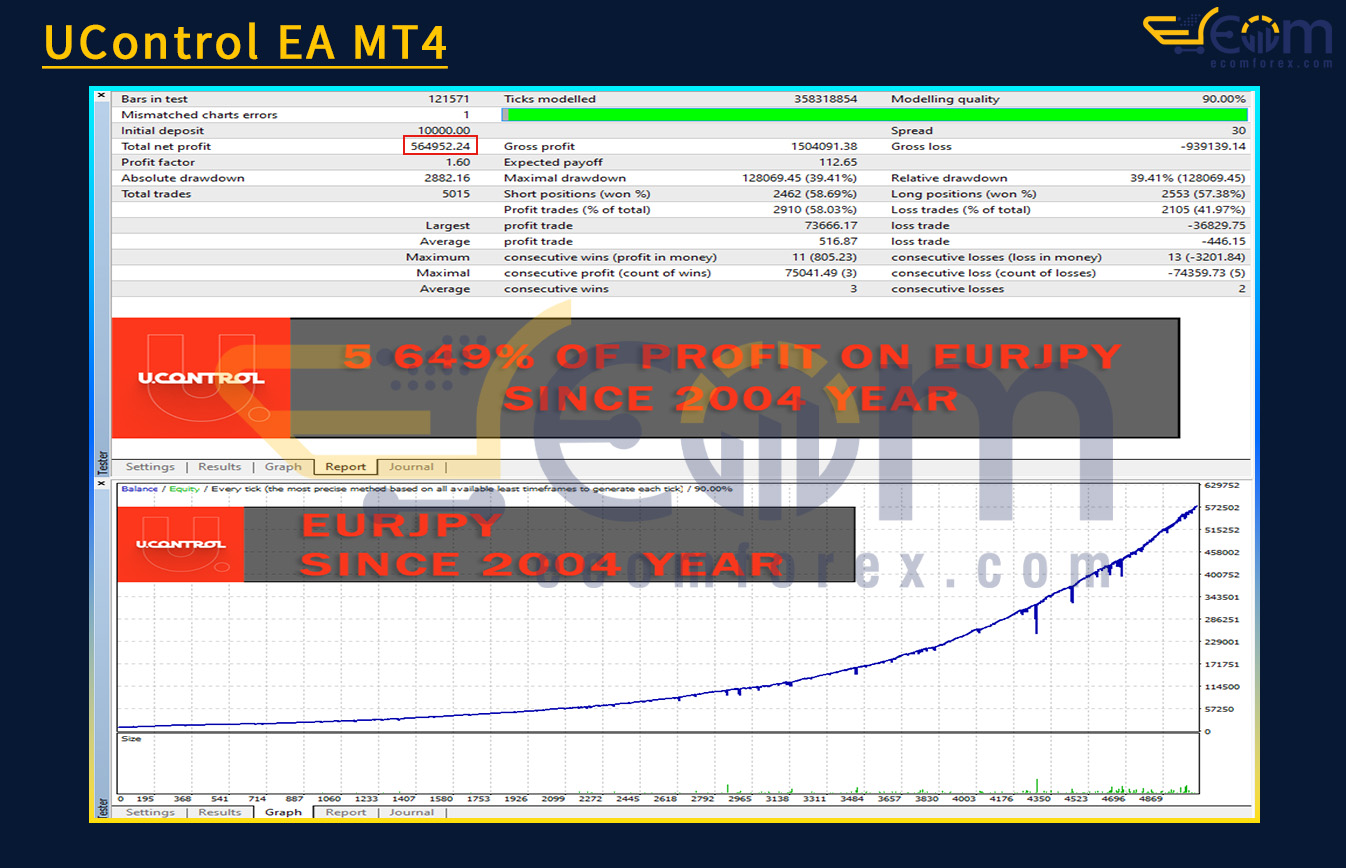Select the absolute drawdown value '2882.16'

click(447, 178)
